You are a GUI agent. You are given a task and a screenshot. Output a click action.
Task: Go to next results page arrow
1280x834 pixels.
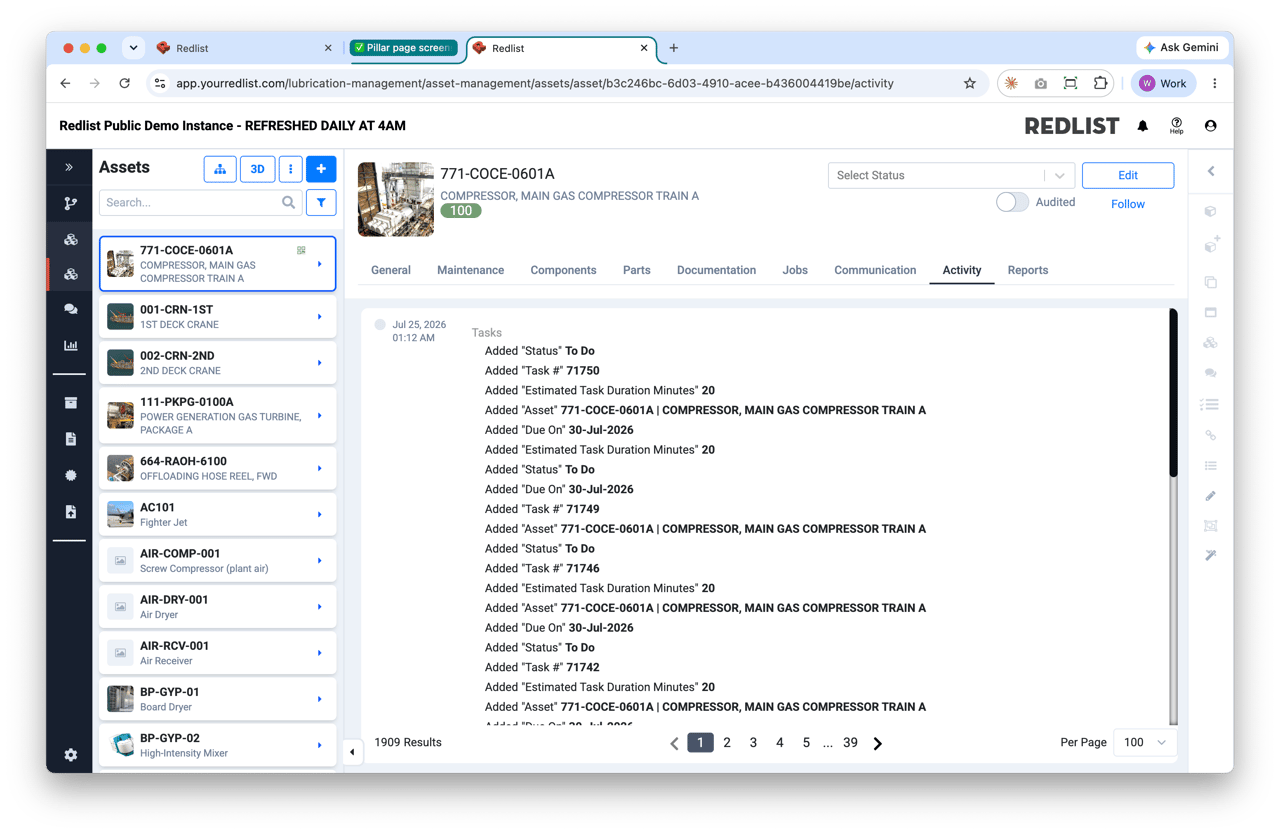pos(878,743)
